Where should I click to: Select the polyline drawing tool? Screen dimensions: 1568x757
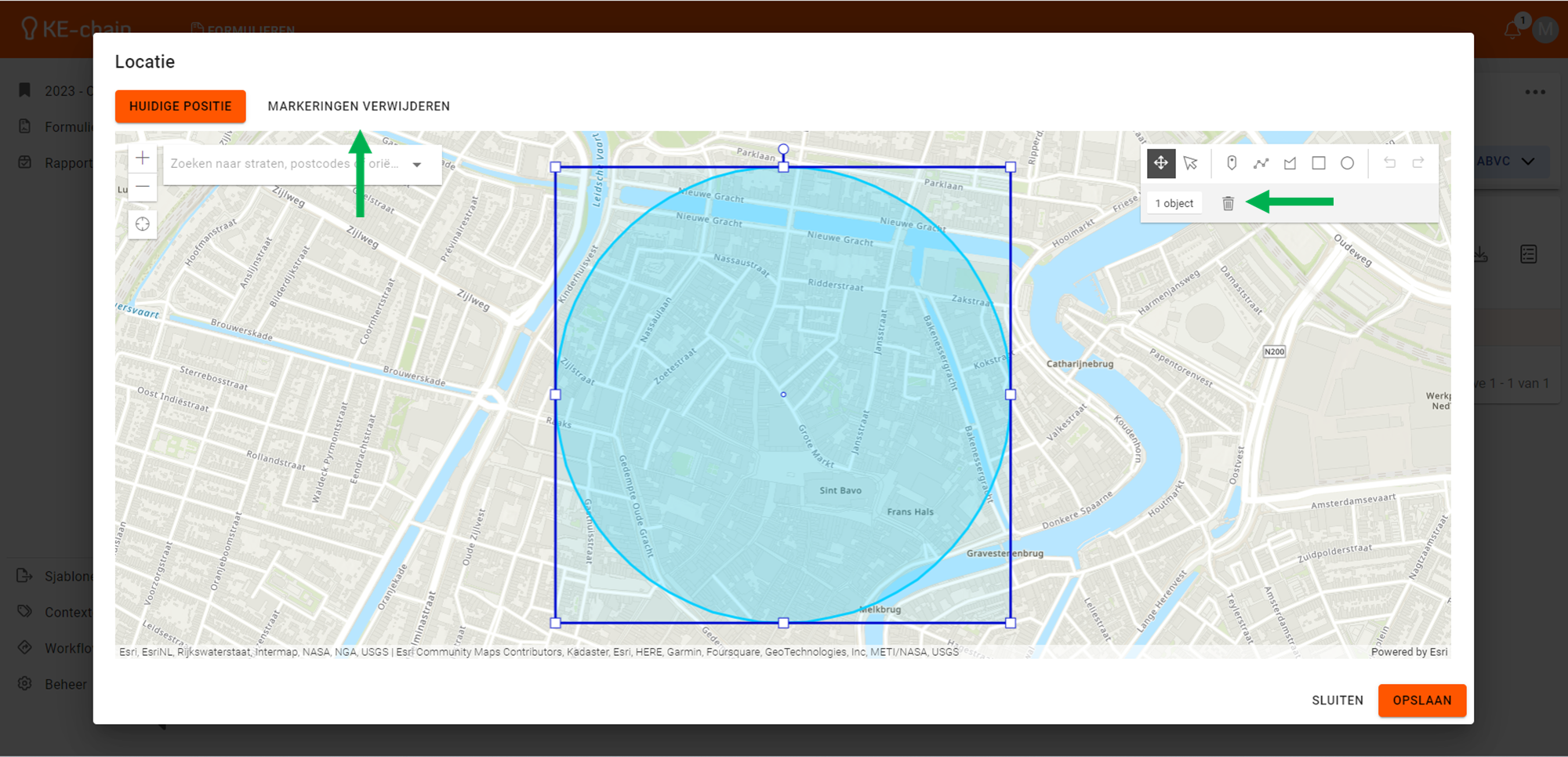tap(1261, 163)
